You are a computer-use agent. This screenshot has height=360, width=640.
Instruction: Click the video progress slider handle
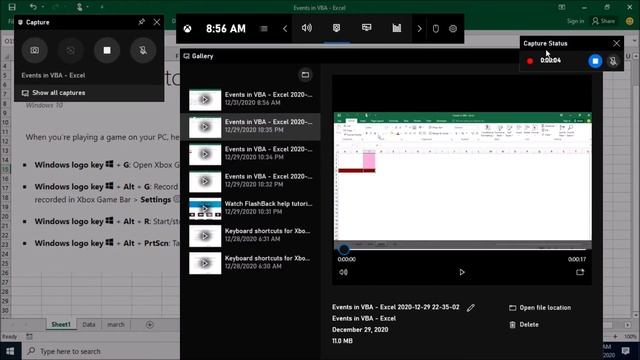point(344,249)
